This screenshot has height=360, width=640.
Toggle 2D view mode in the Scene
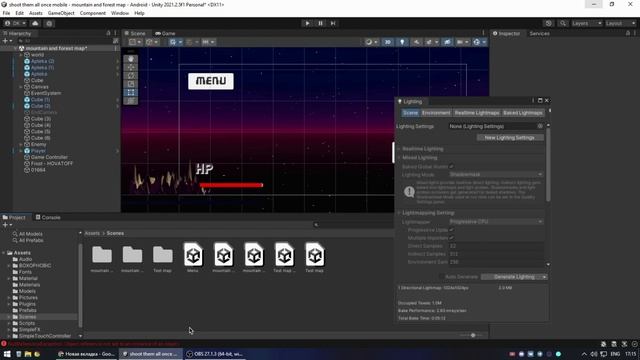tap(388, 42)
